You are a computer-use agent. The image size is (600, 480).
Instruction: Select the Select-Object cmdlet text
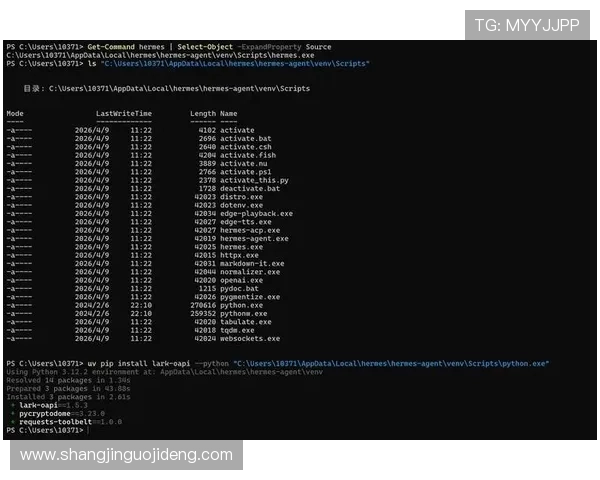pos(205,47)
